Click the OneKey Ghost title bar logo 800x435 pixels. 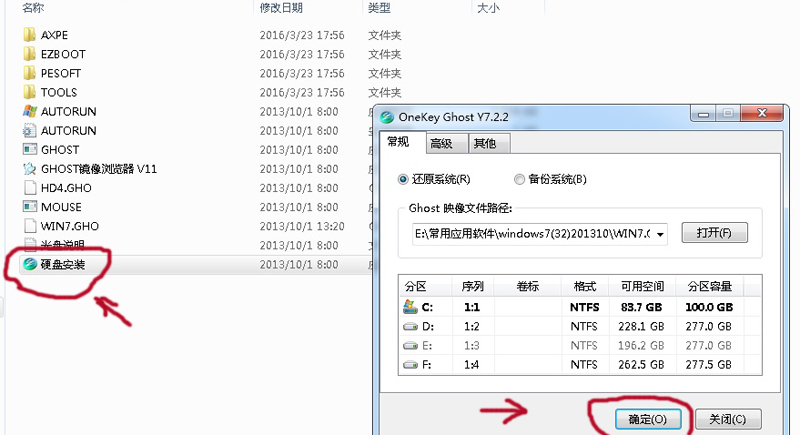coord(387,117)
